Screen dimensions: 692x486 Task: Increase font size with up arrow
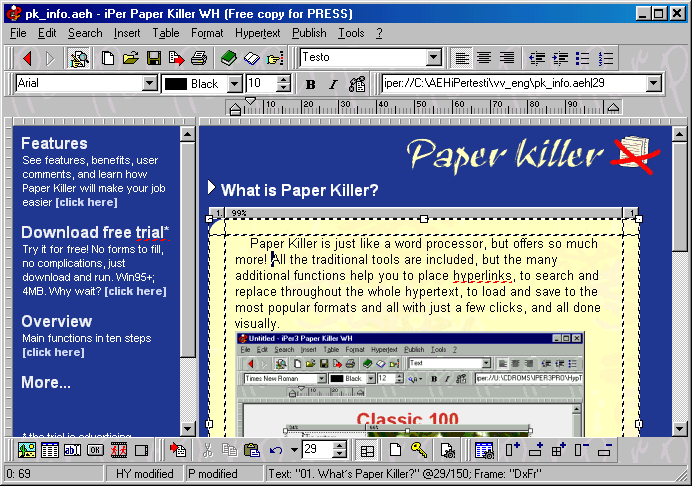coord(285,79)
